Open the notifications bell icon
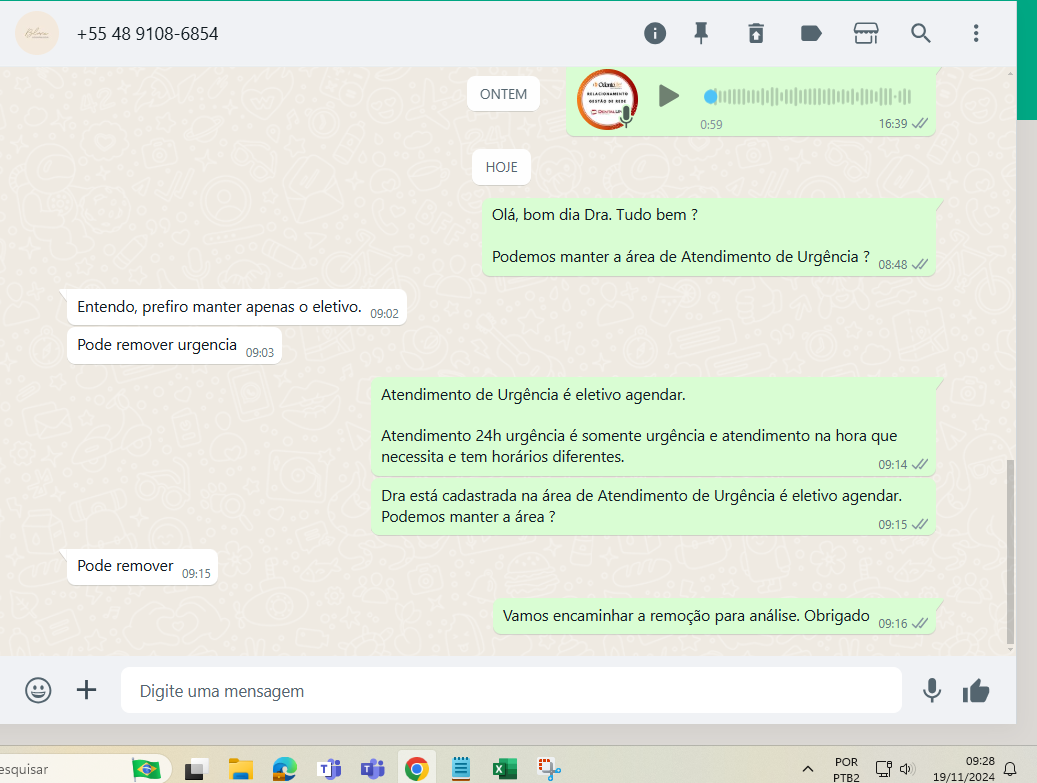 pos(1010,769)
